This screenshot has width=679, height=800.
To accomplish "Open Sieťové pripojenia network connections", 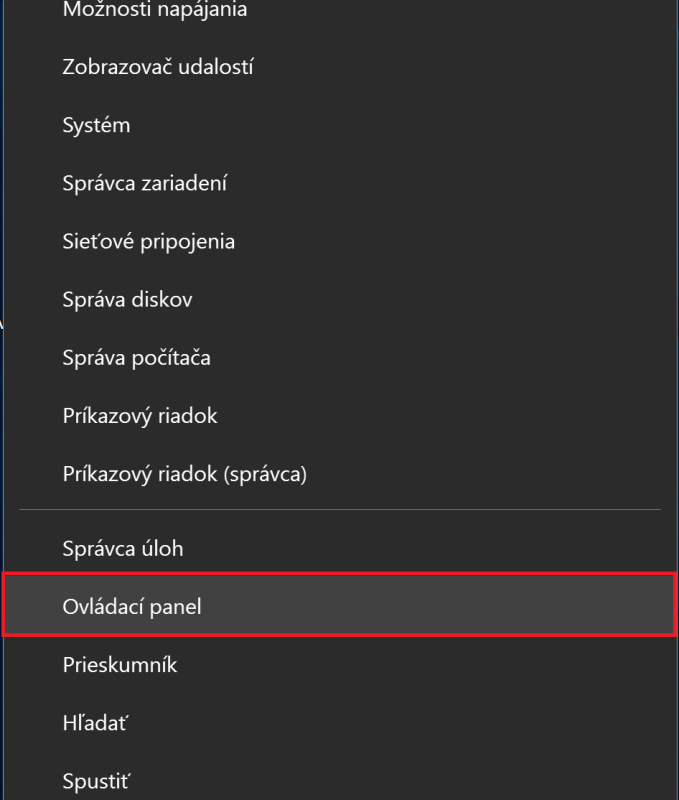I will (148, 242).
